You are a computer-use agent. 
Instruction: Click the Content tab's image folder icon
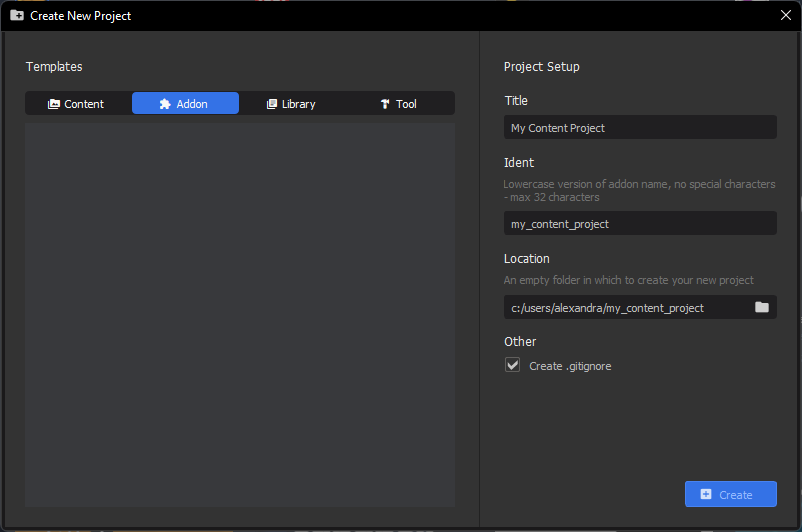(x=54, y=104)
